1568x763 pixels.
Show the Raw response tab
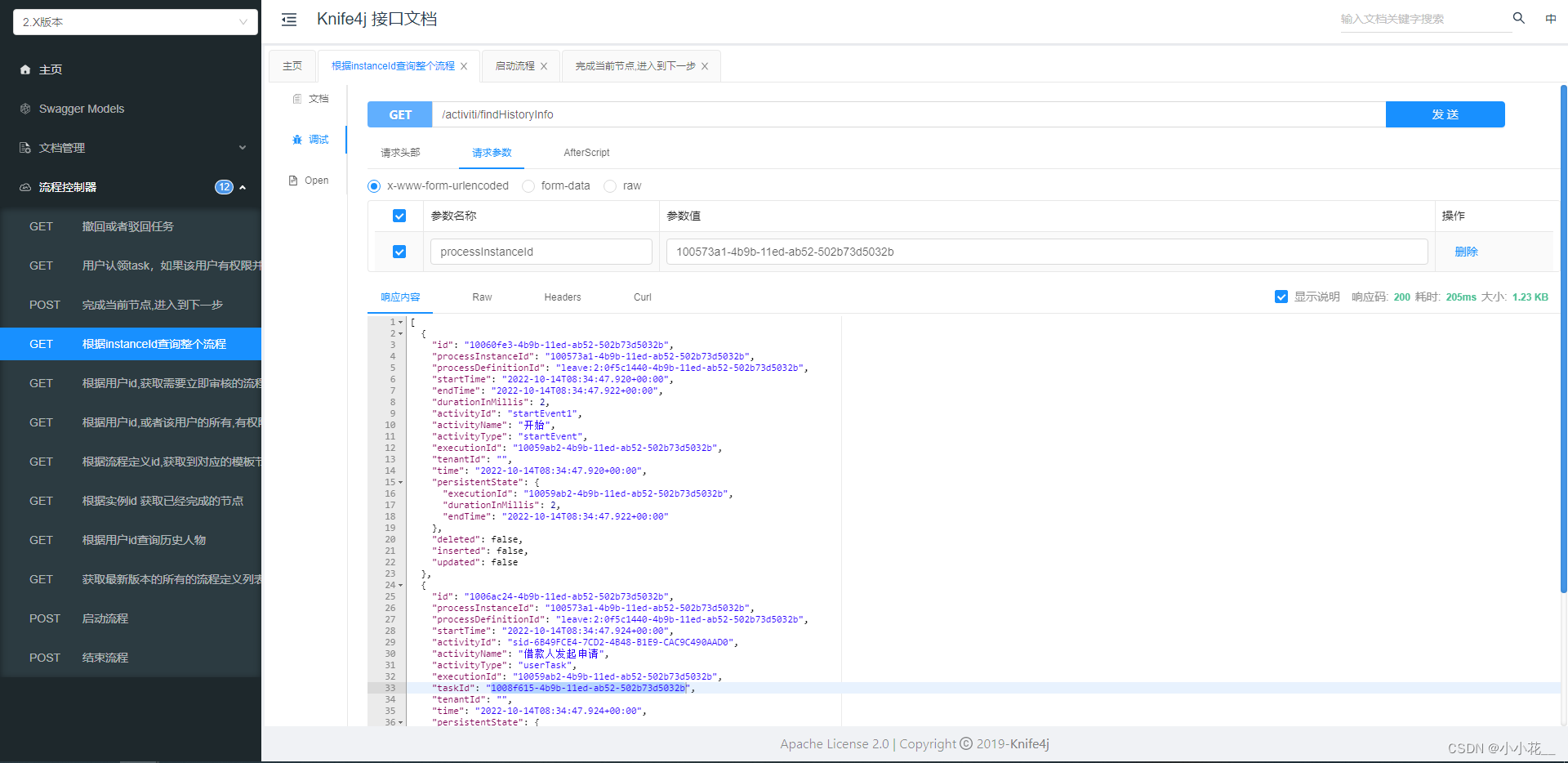482,297
